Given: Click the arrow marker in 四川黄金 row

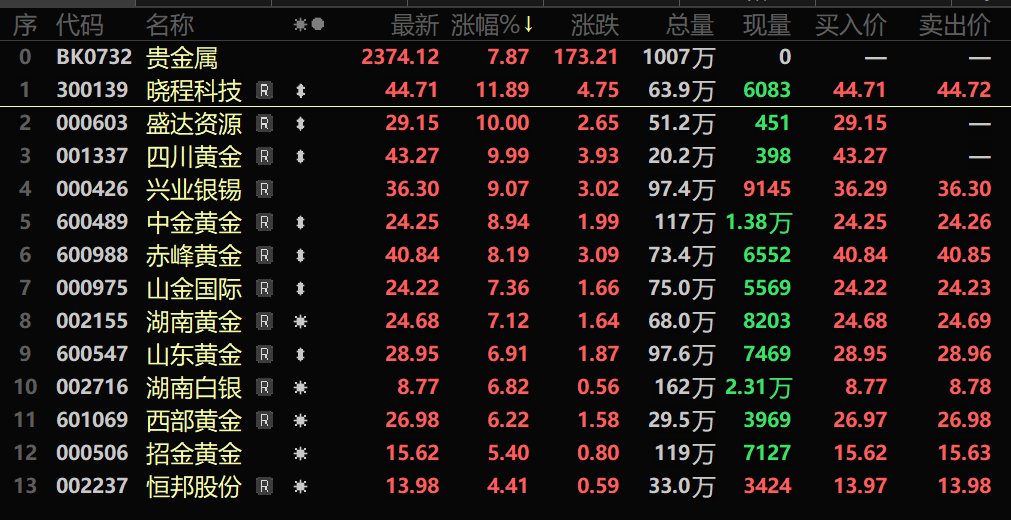Looking at the screenshot, I should click(300, 157).
